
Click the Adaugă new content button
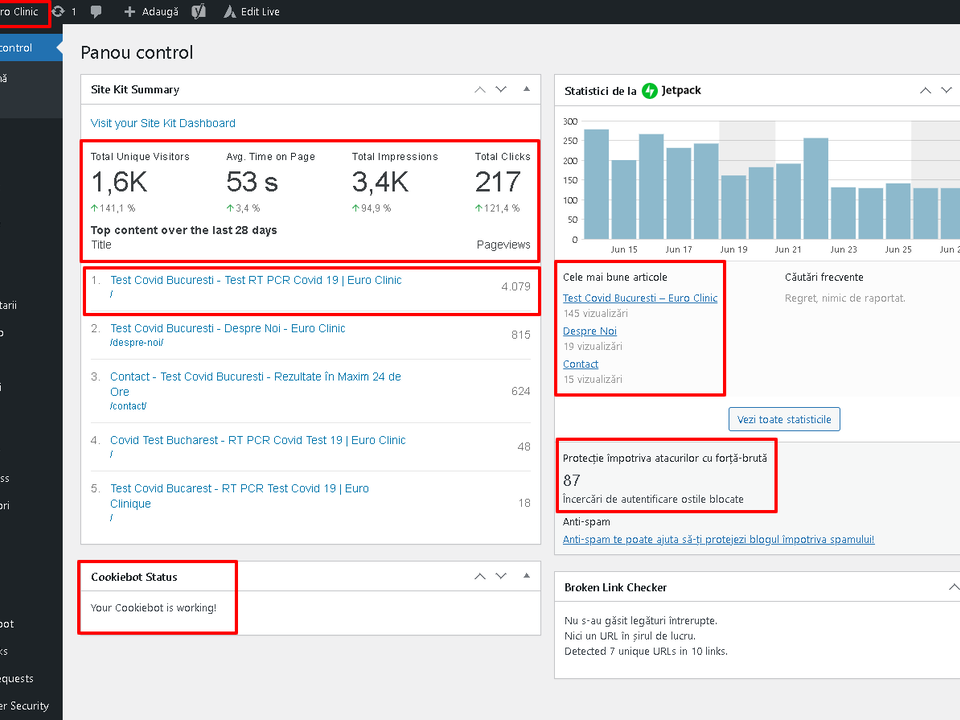point(151,12)
